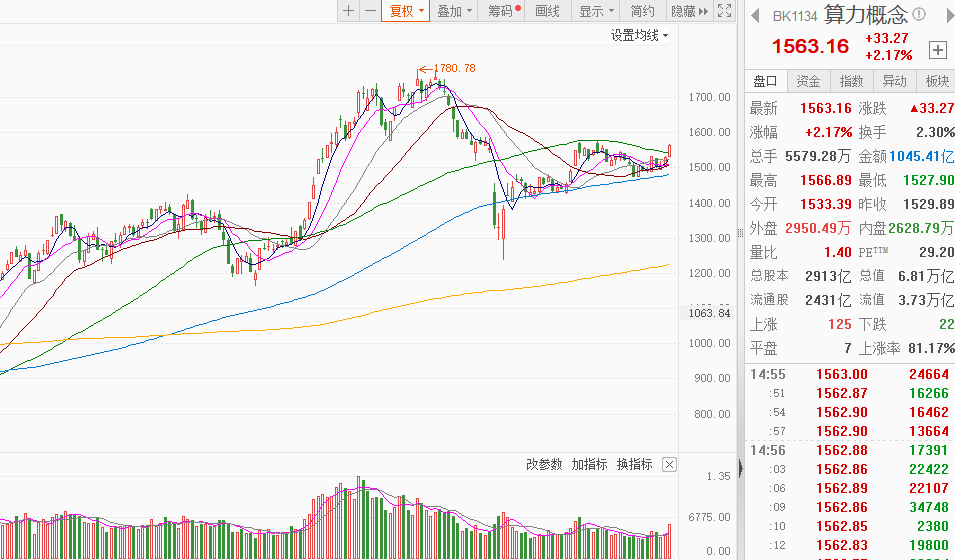955x560 pixels.
Task: Click the zoom in plus icon
Action: (x=348, y=11)
